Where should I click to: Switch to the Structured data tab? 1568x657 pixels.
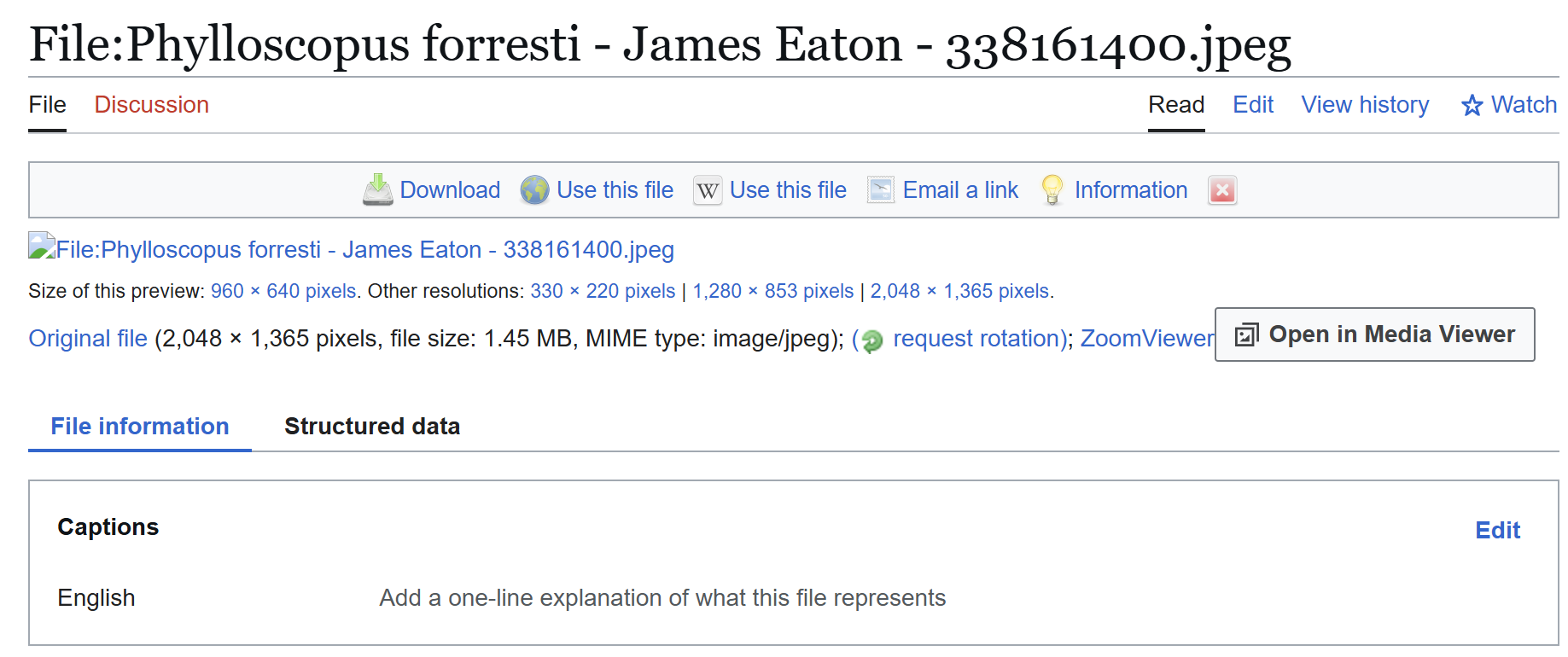point(372,426)
